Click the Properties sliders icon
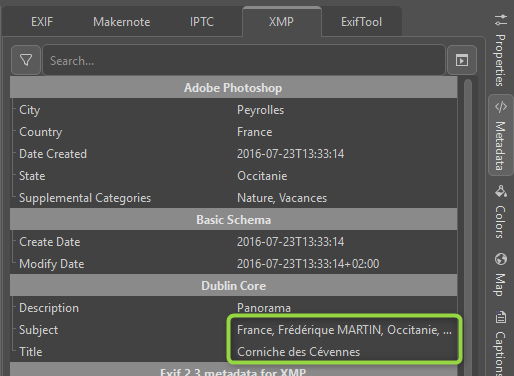The width and height of the screenshot is (514, 376). [x=501, y=20]
